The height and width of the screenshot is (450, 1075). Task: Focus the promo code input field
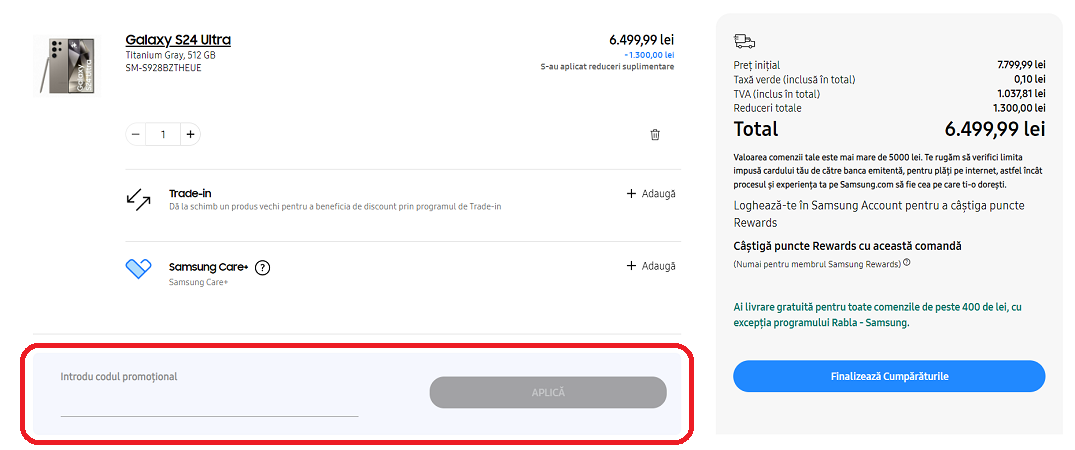coord(209,402)
